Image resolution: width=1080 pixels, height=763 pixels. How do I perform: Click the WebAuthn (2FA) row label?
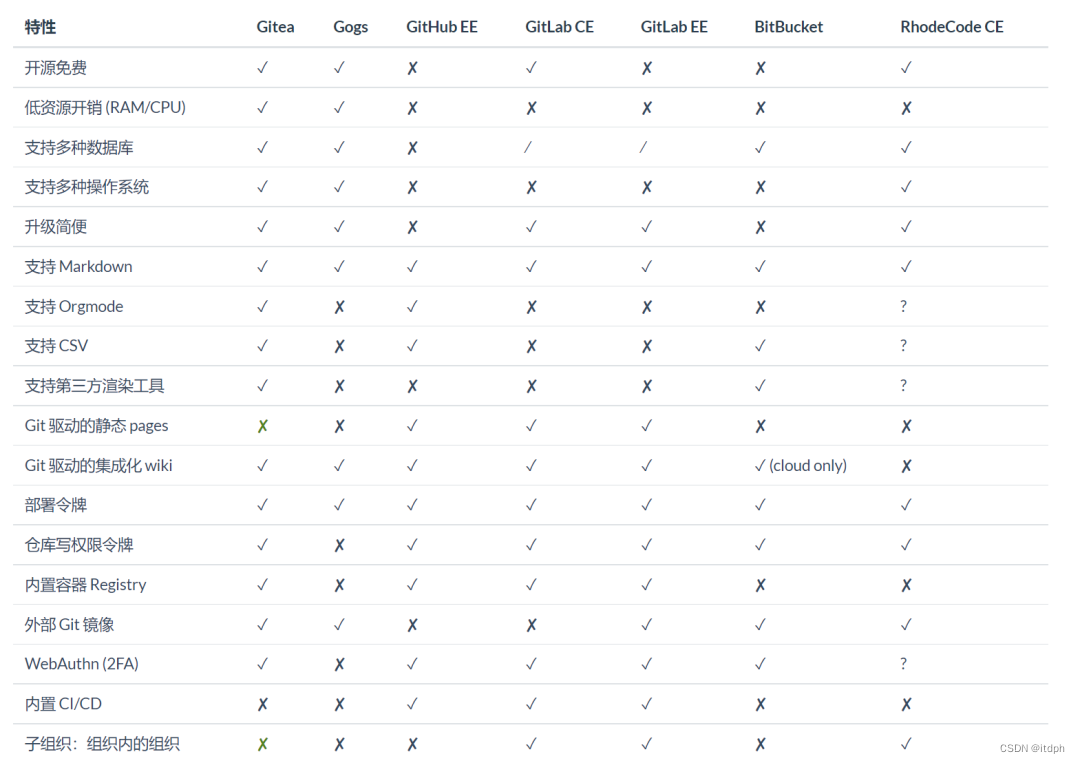point(81,664)
